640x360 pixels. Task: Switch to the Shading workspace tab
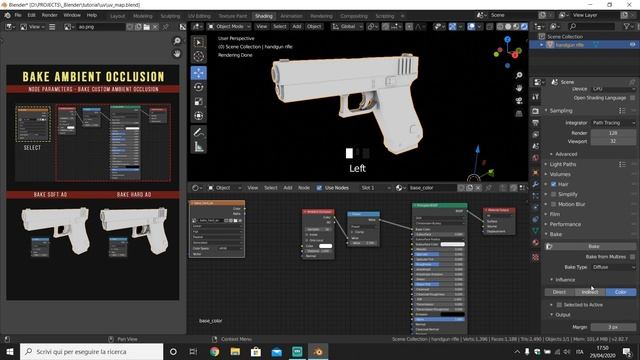coord(264,16)
